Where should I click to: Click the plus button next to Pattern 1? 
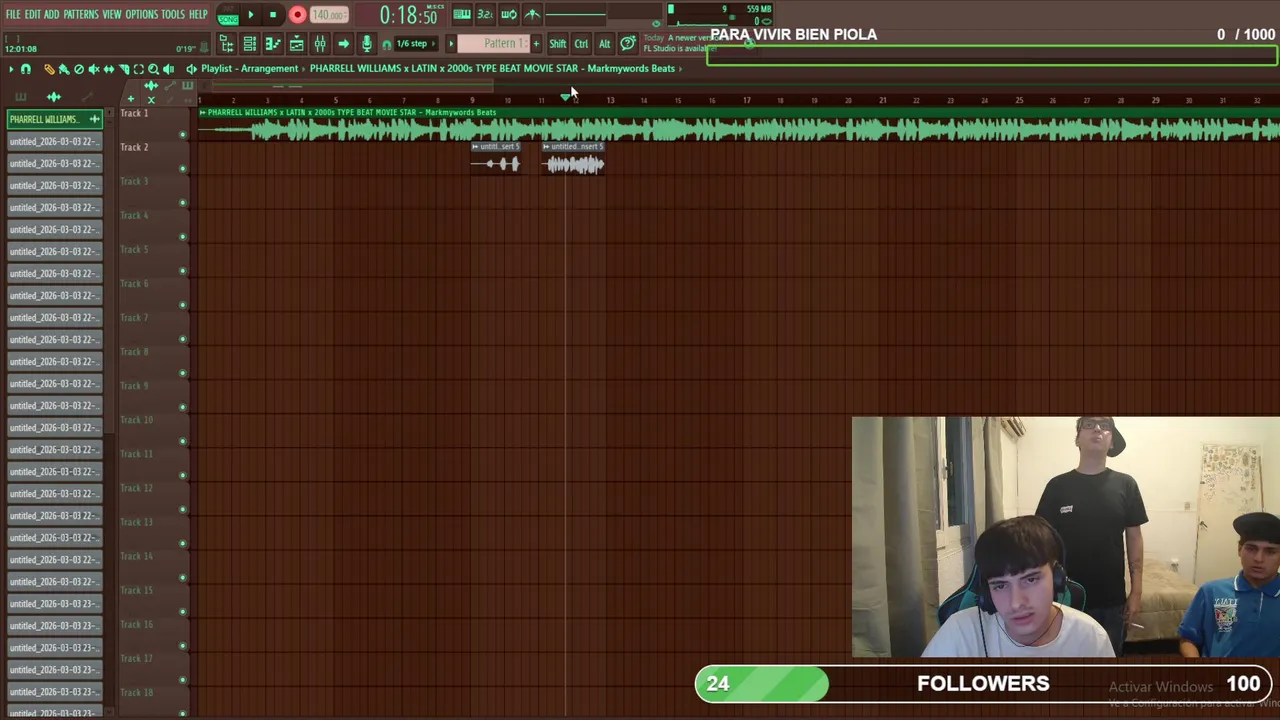pyautogui.click(x=536, y=43)
